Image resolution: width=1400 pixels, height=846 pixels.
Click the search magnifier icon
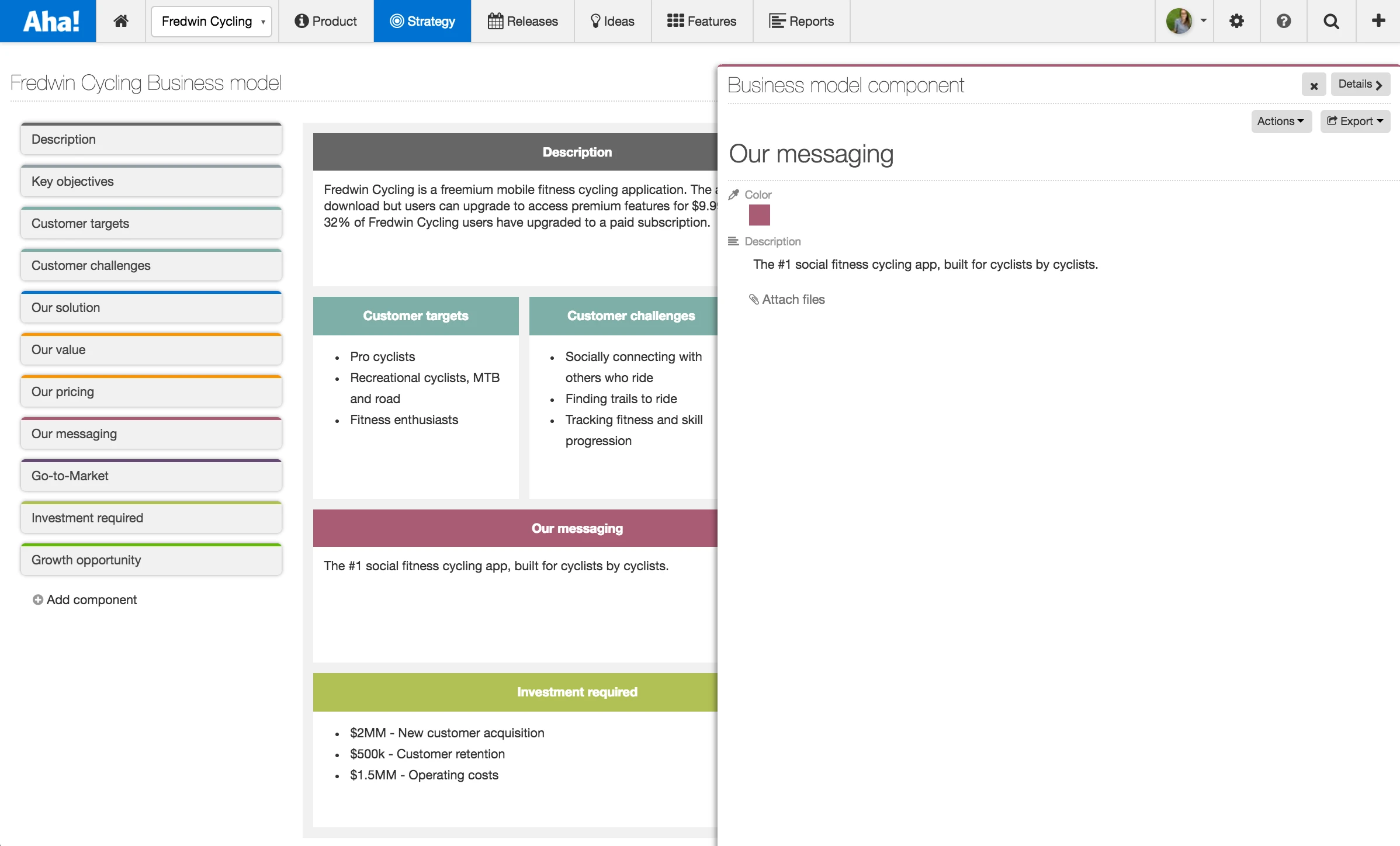tap(1331, 21)
